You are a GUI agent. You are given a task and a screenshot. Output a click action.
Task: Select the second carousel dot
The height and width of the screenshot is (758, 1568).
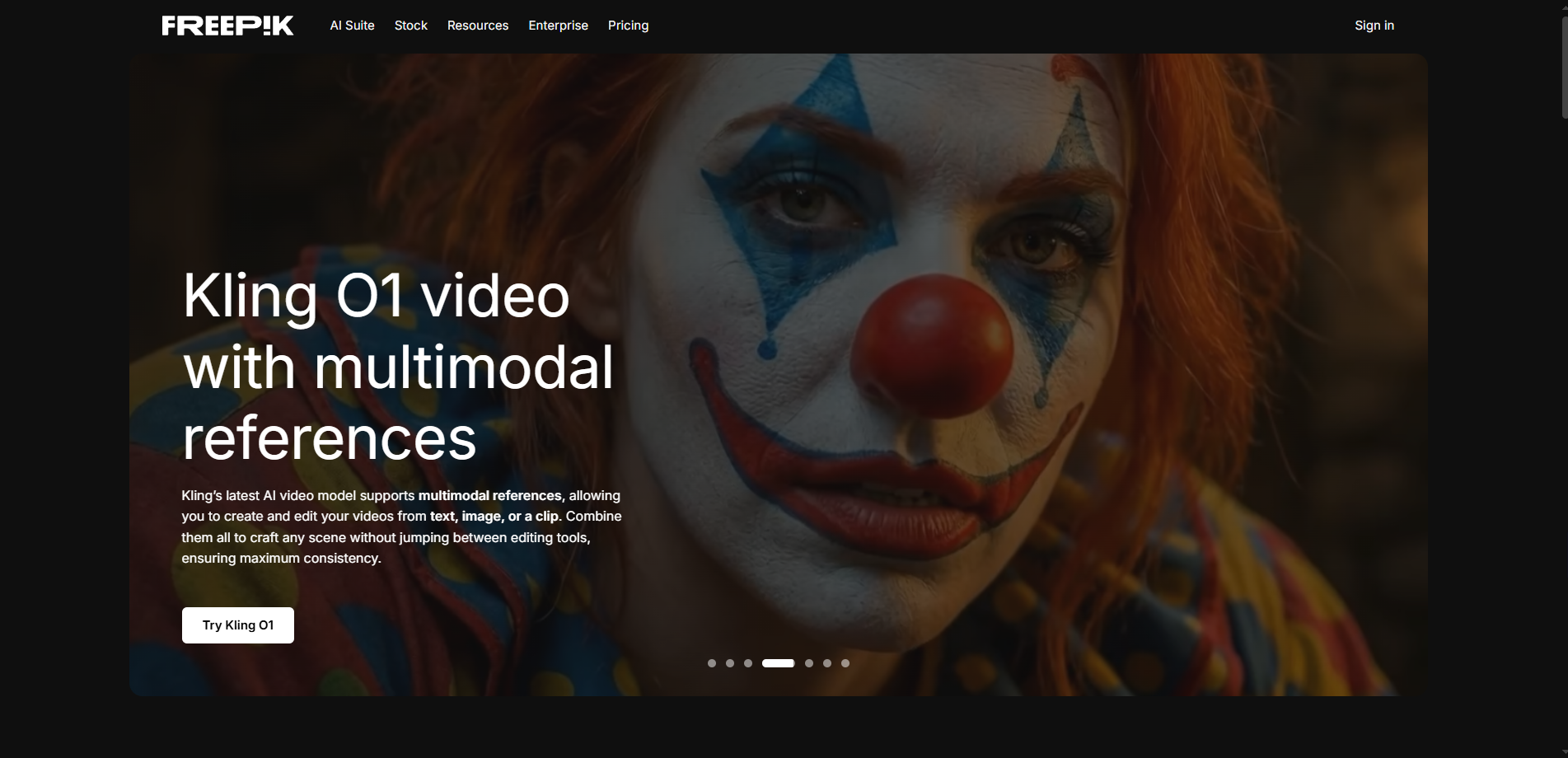[x=729, y=662]
